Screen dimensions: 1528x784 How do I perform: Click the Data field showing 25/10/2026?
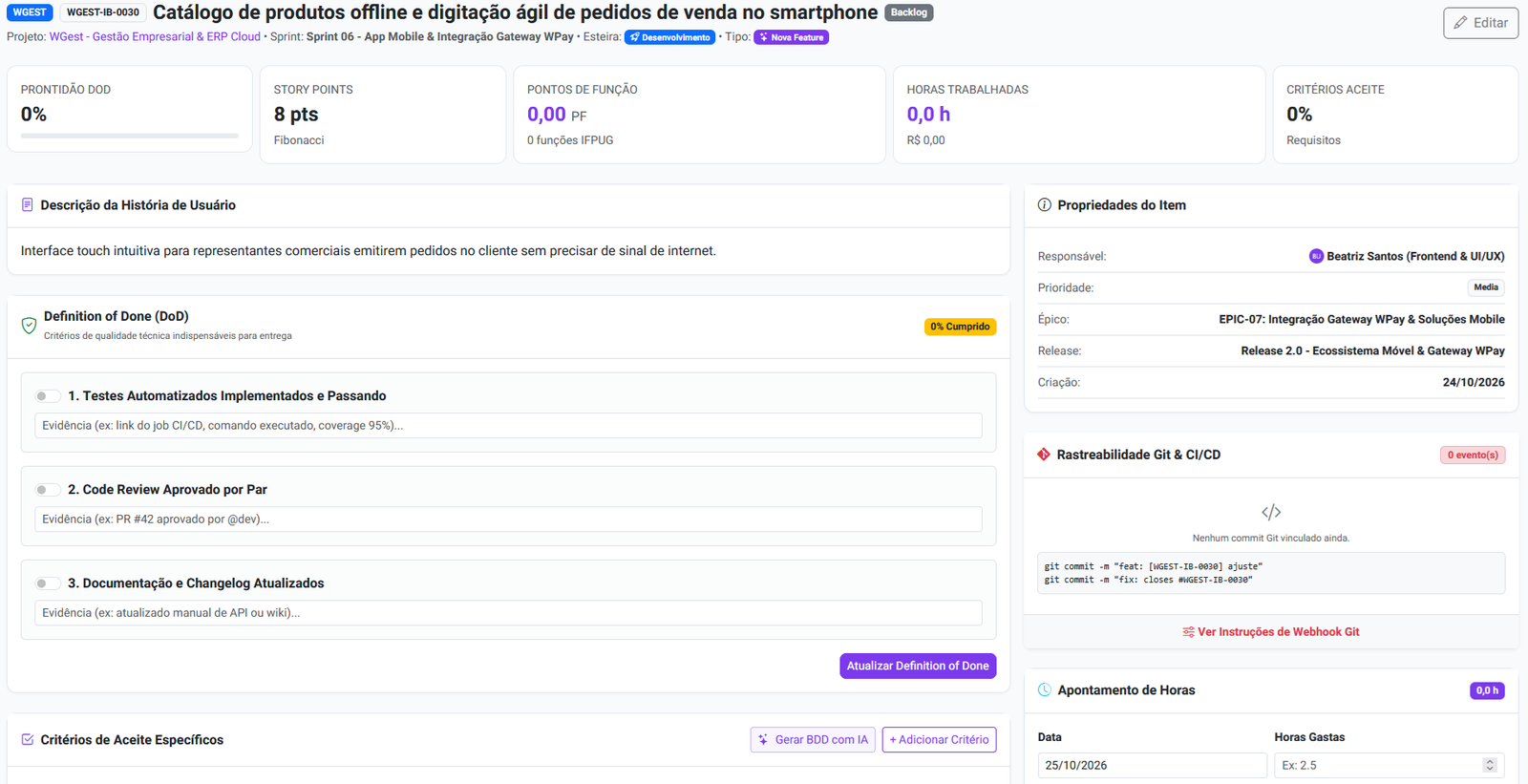click(1152, 766)
